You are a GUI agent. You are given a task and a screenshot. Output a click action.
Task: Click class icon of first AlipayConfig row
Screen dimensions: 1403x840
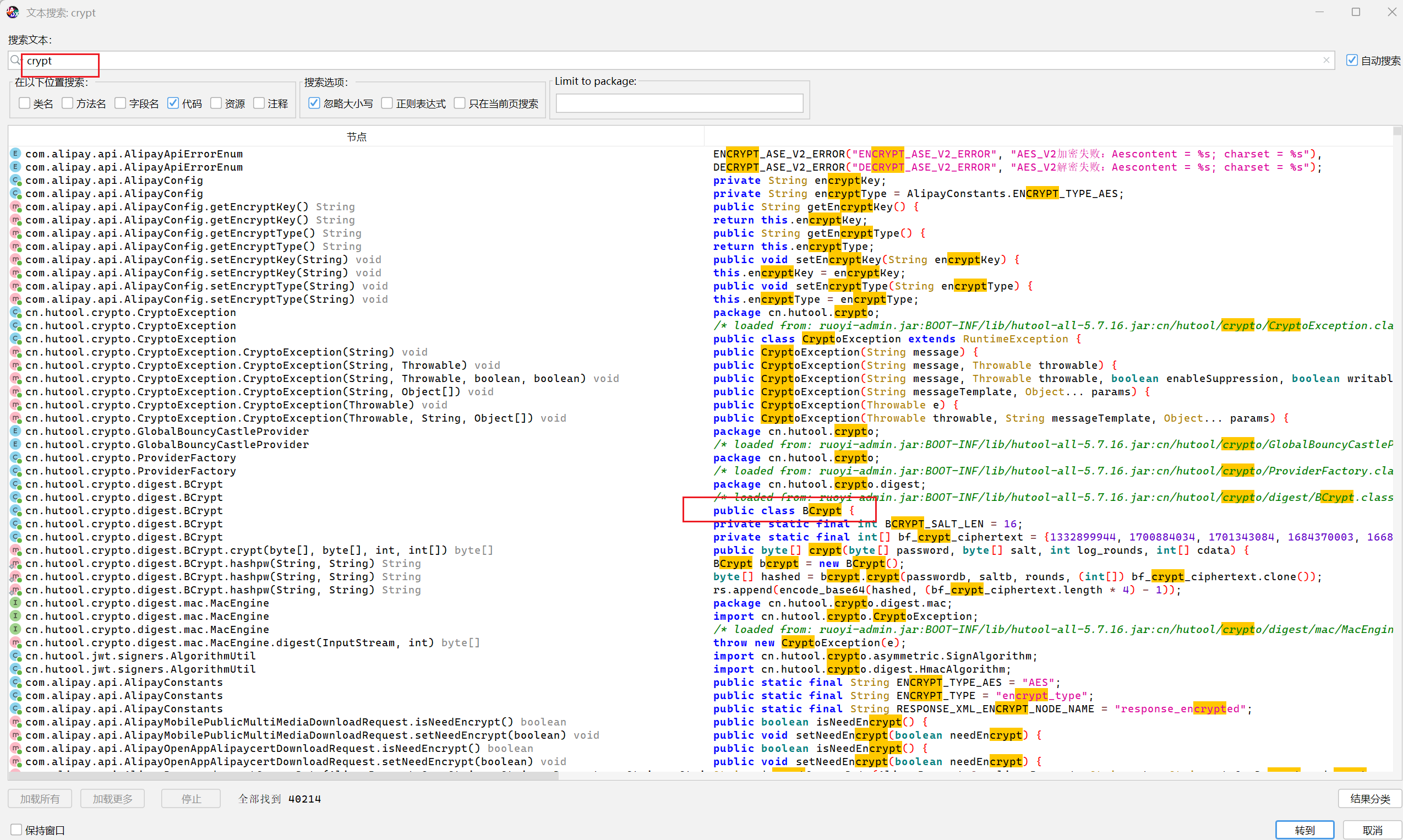click(x=15, y=180)
